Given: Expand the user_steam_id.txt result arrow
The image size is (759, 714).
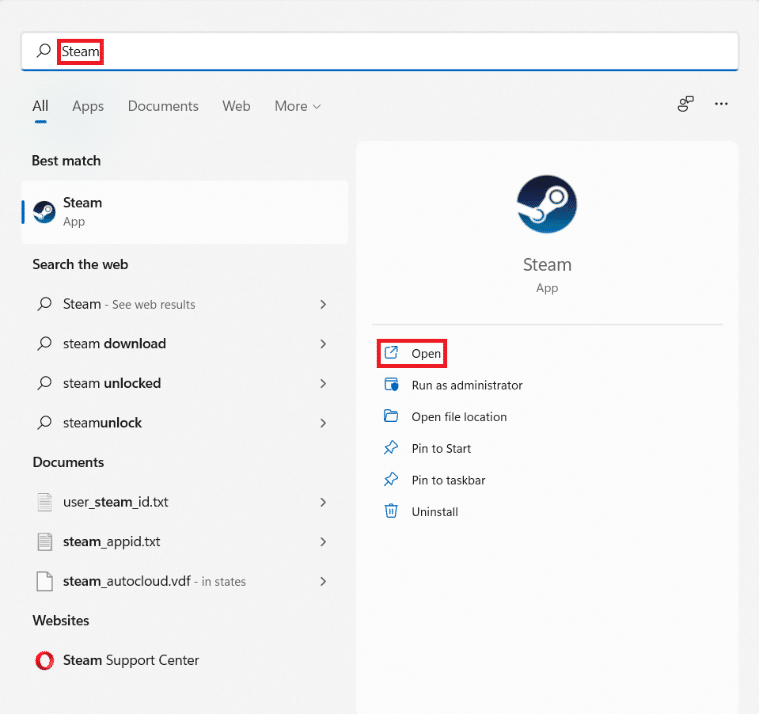Looking at the screenshot, I should pos(323,502).
